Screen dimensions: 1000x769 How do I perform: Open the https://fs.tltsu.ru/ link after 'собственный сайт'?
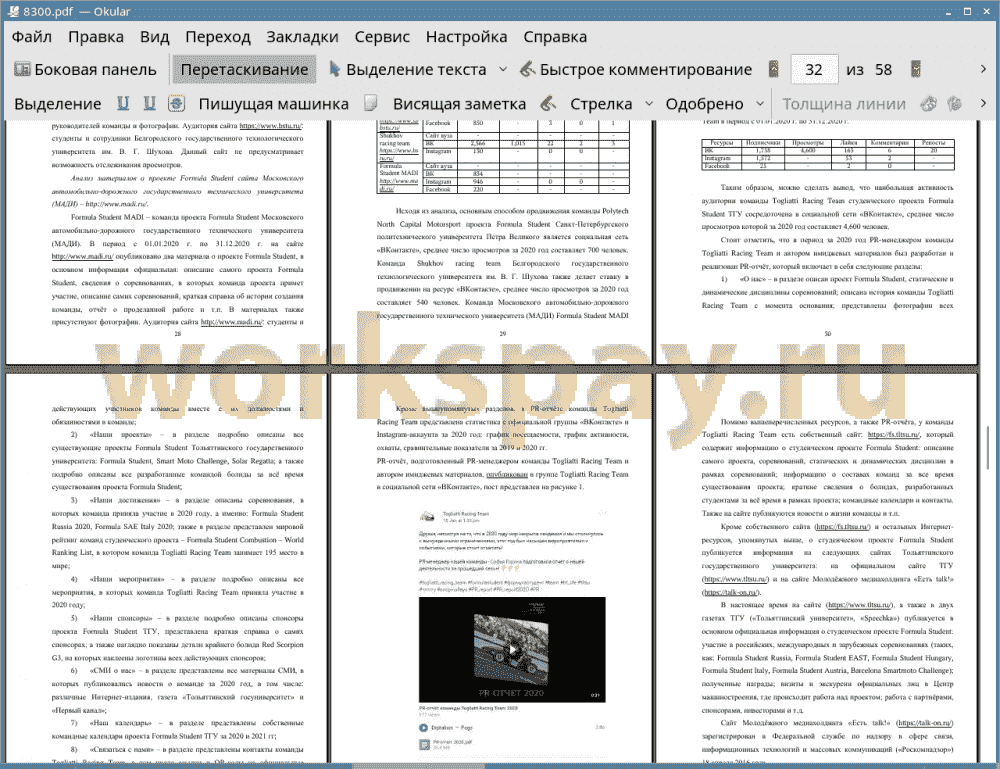click(x=893, y=434)
